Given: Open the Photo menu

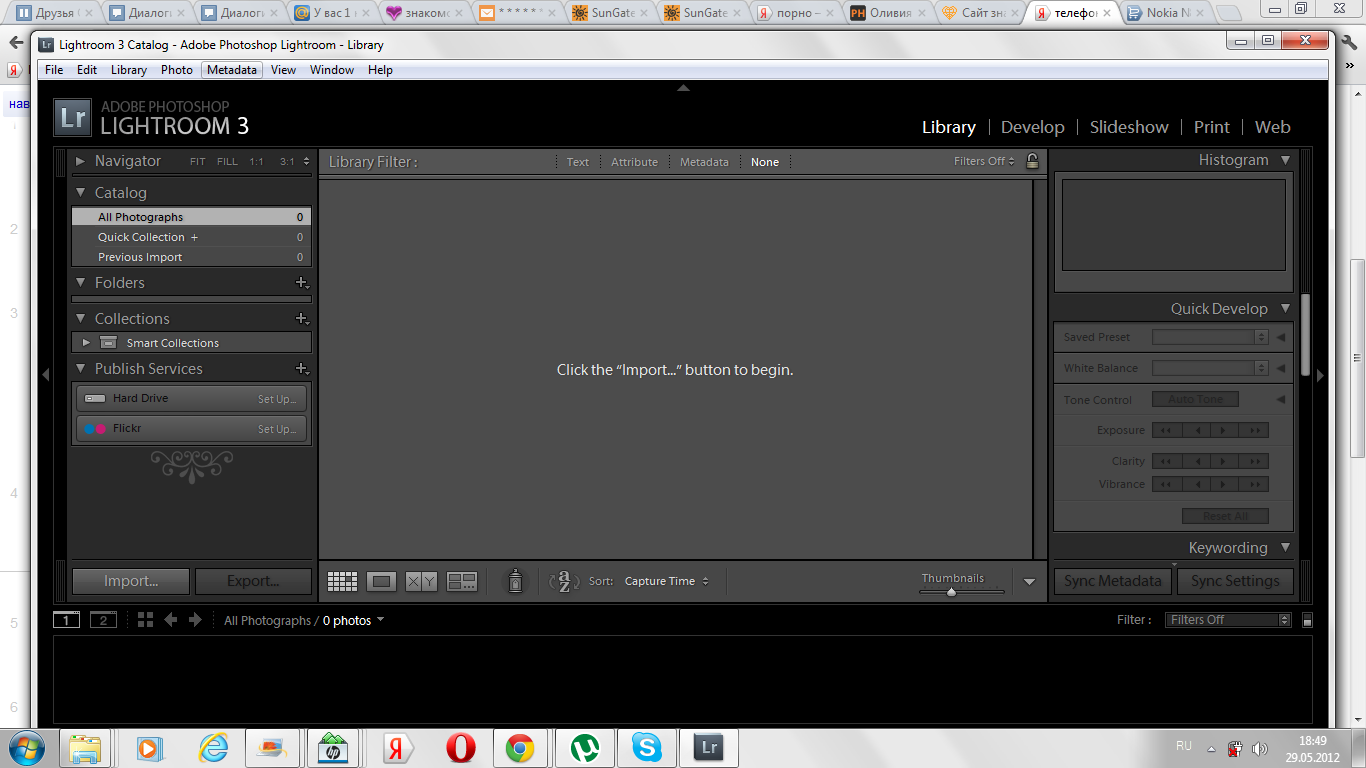Looking at the screenshot, I should click(x=177, y=70).
